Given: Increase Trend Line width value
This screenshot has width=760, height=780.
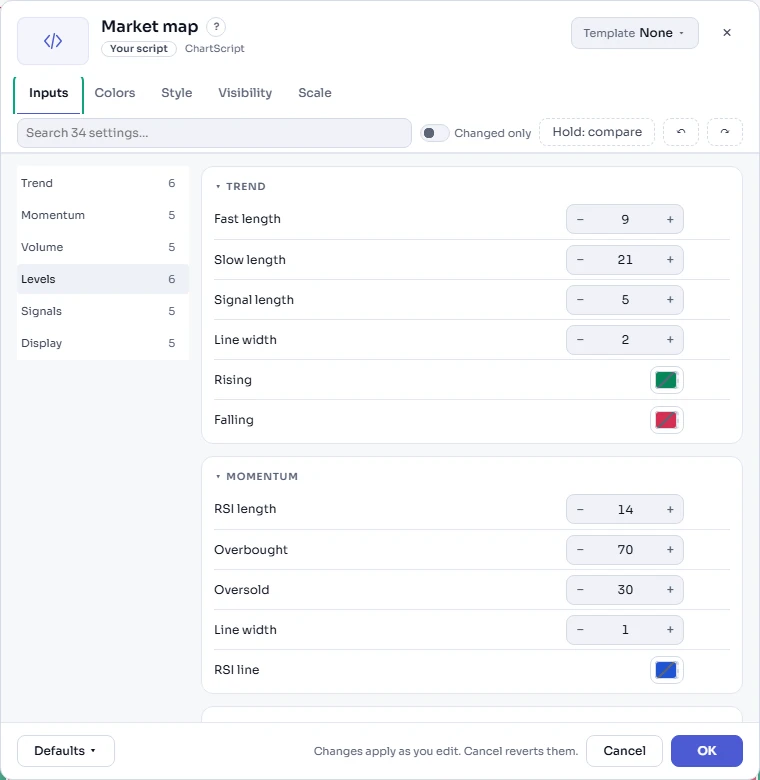Looking at the screenshot, I should tap(670, 340).
